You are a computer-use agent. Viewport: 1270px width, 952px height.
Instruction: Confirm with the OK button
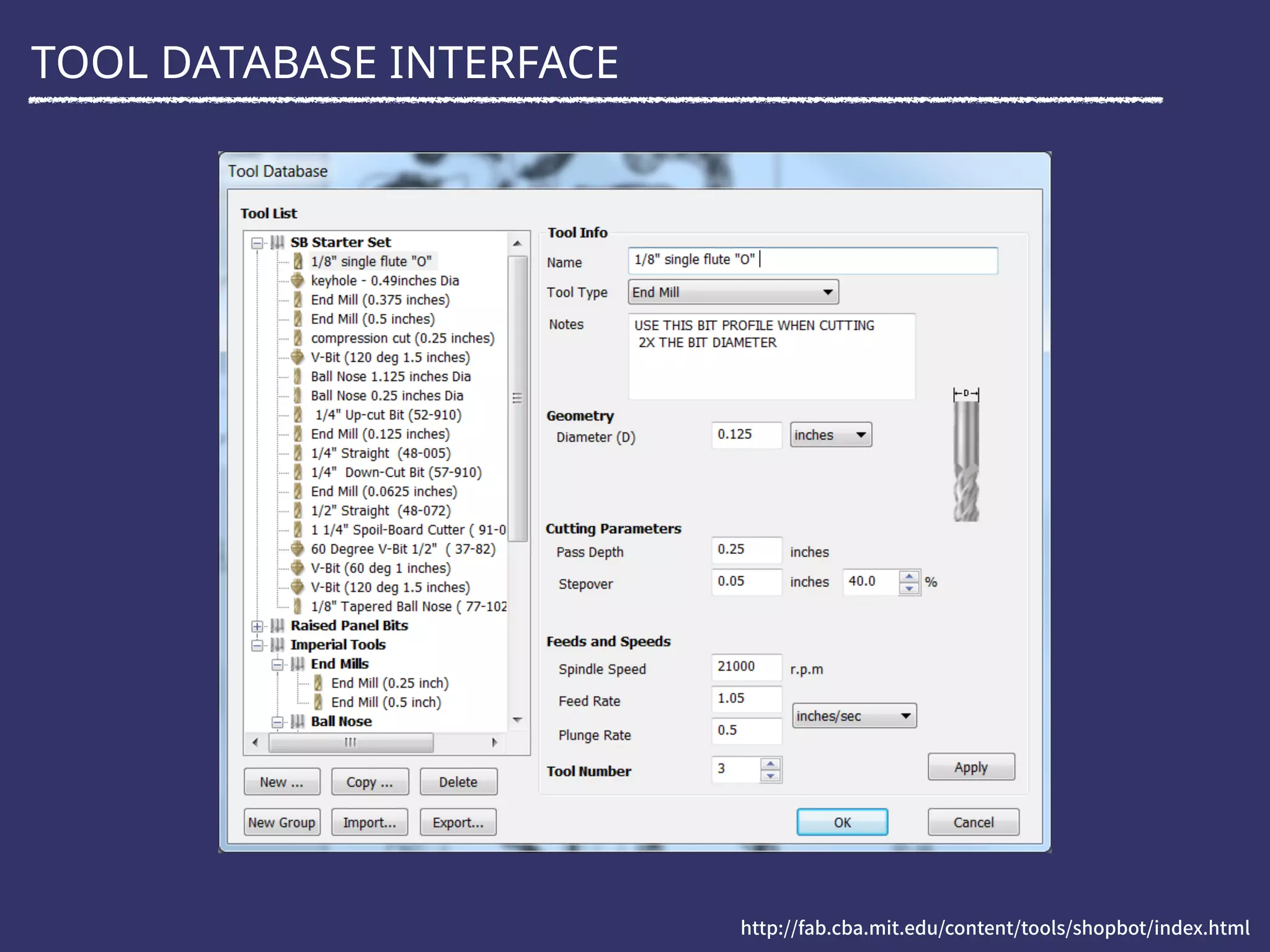(842, 822)
